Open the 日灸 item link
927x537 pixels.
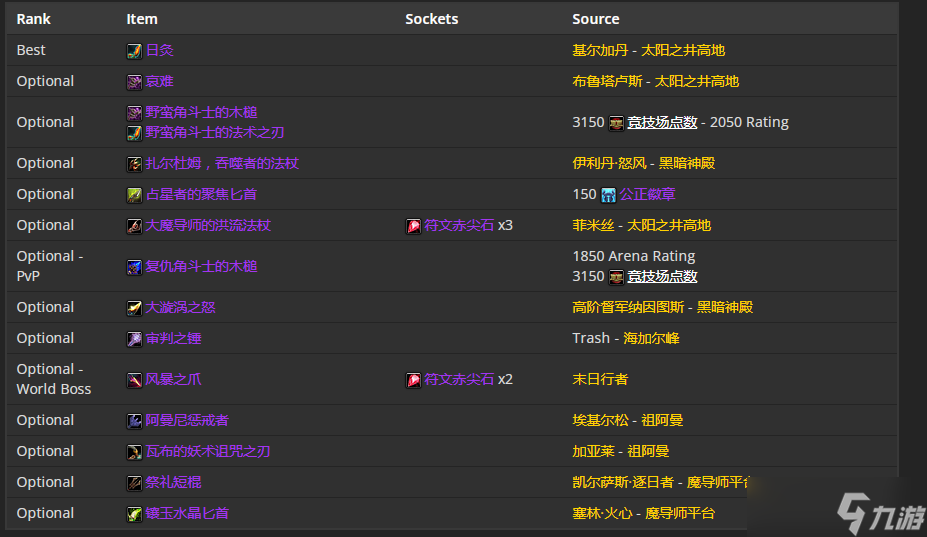(x=160, y=50)
